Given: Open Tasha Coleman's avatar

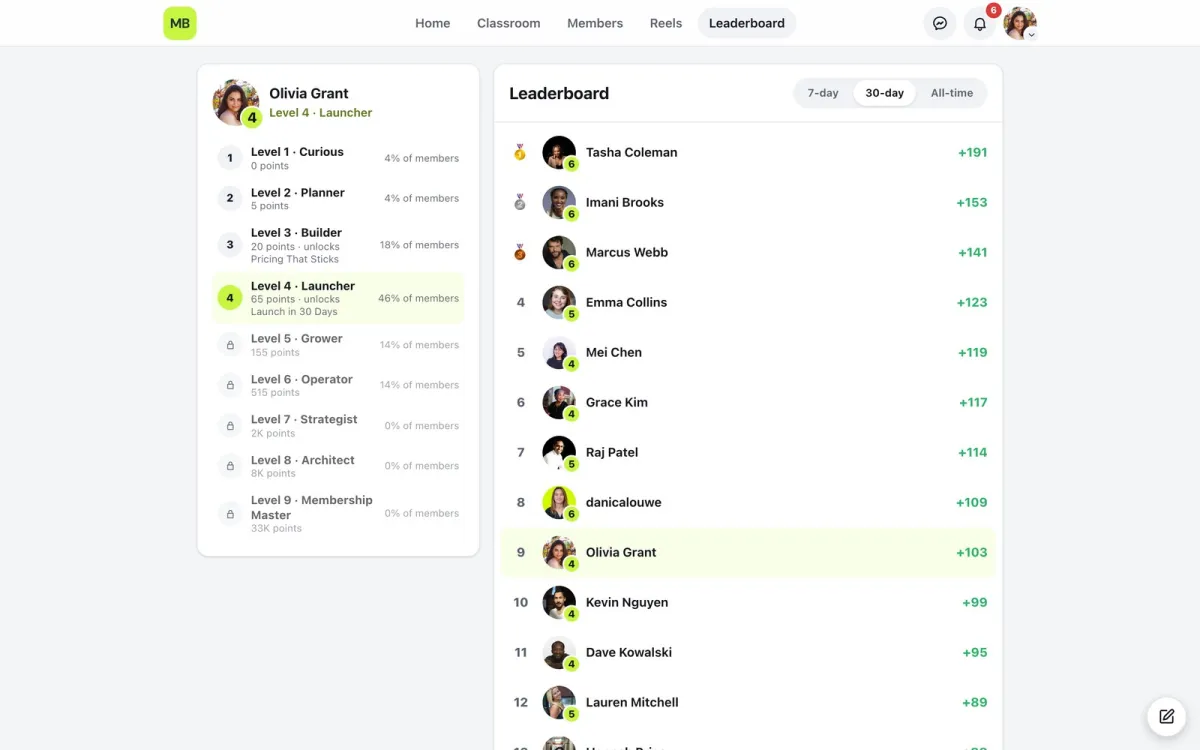Looking at the screenshot, I should pos(559,152).
